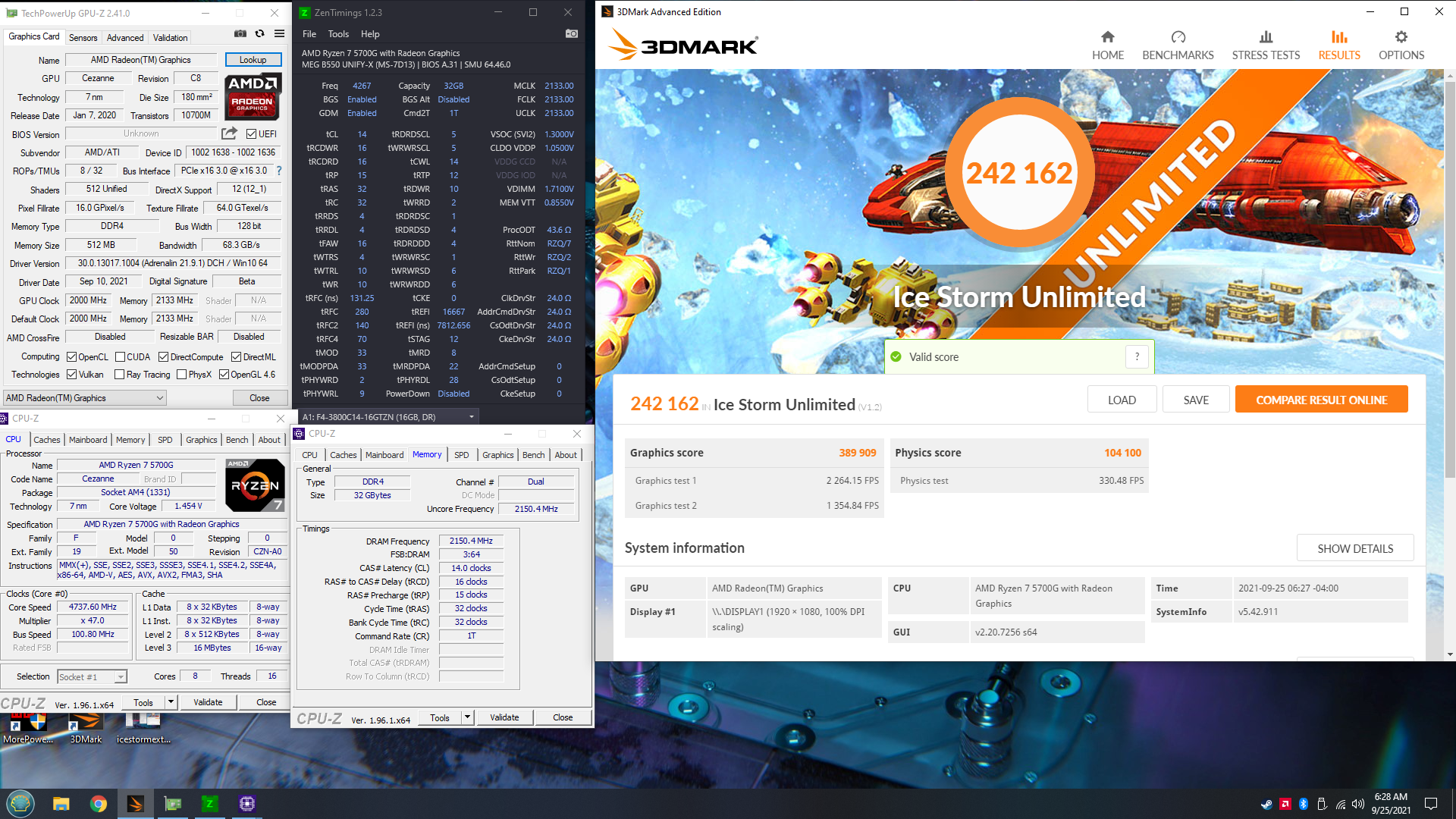1456x819 pixels.
Task: Toggle the OpenGL 4.6 checkbox
Action: (x=224, y=375)
